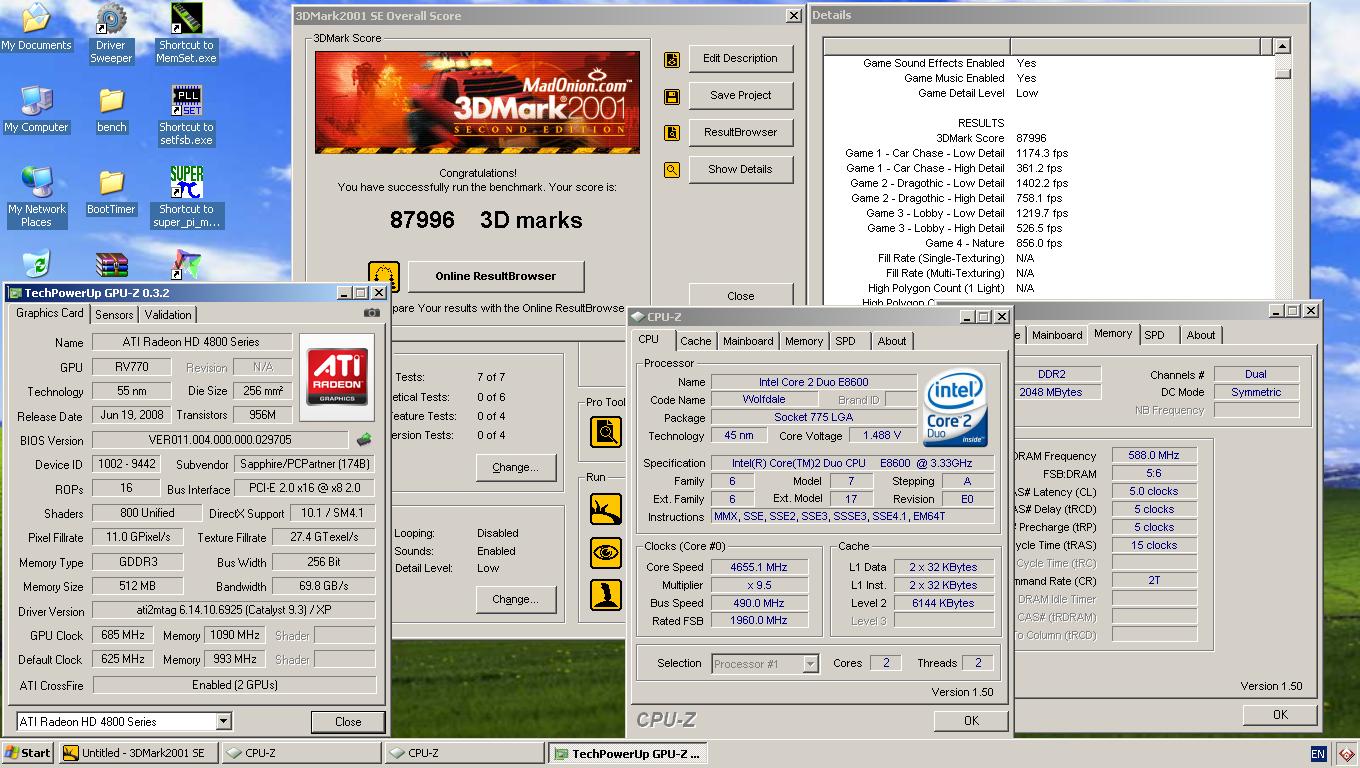The width and height of the screenshot is (1360, 768).
Task: Click the Edit Description button
Action: point(740,59)
